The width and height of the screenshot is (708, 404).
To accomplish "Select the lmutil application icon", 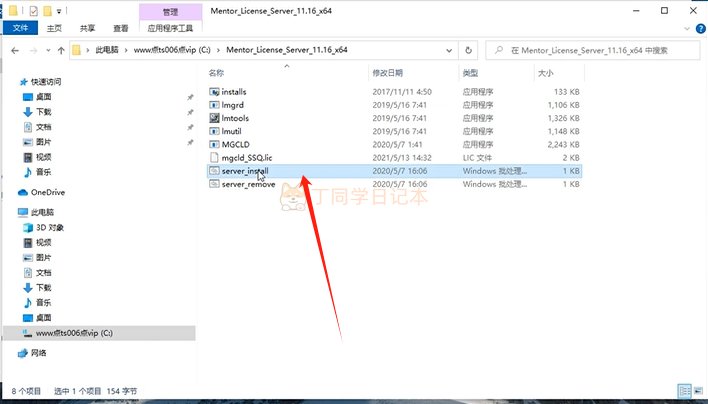I will pyautogui.click(x=214, y=131).
